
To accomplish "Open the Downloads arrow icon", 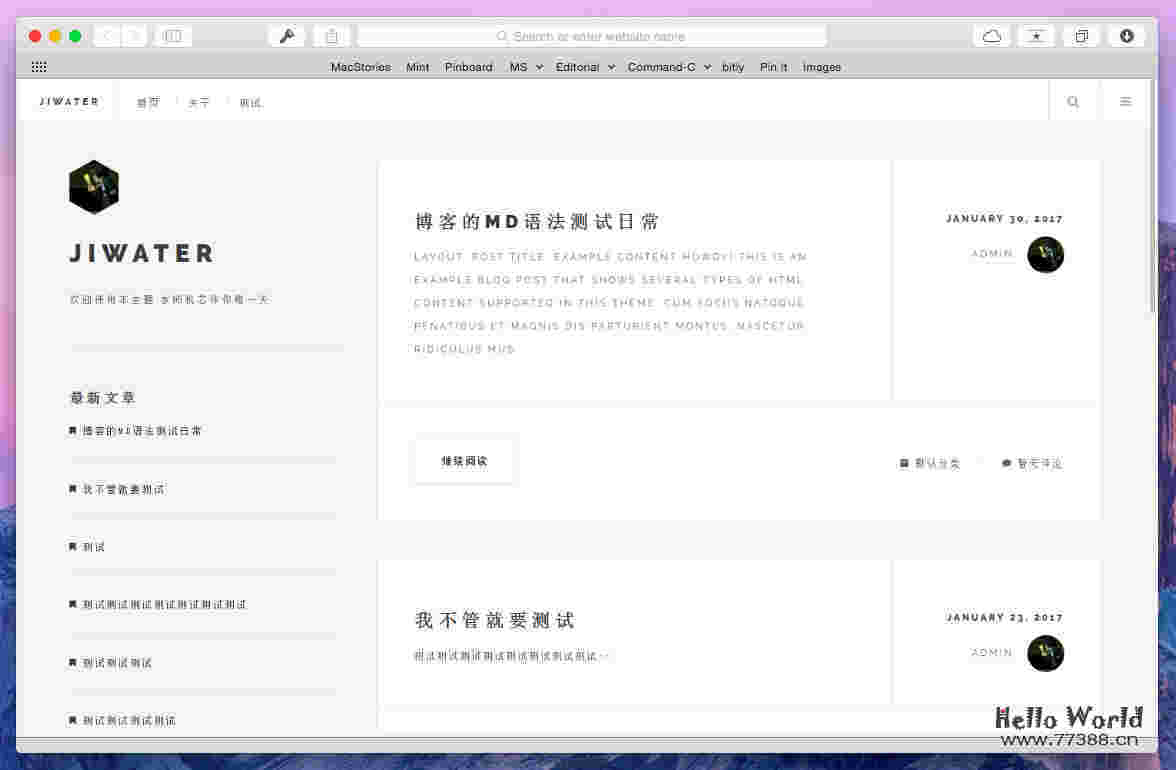I will coord(1126,36).
